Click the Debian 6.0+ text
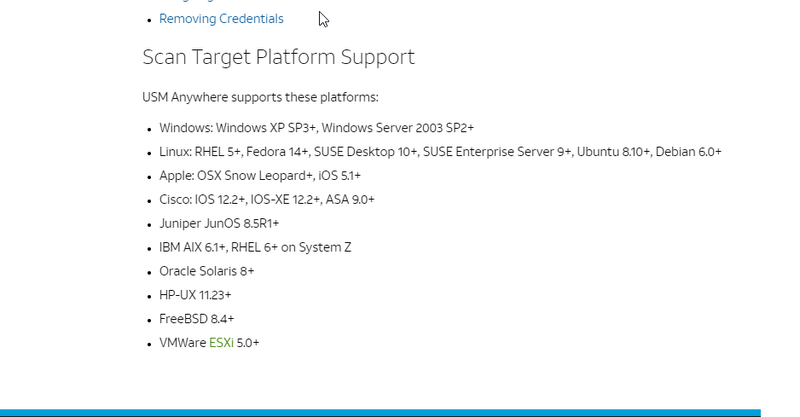The image size is (800, 417). [x=689, y=152]
